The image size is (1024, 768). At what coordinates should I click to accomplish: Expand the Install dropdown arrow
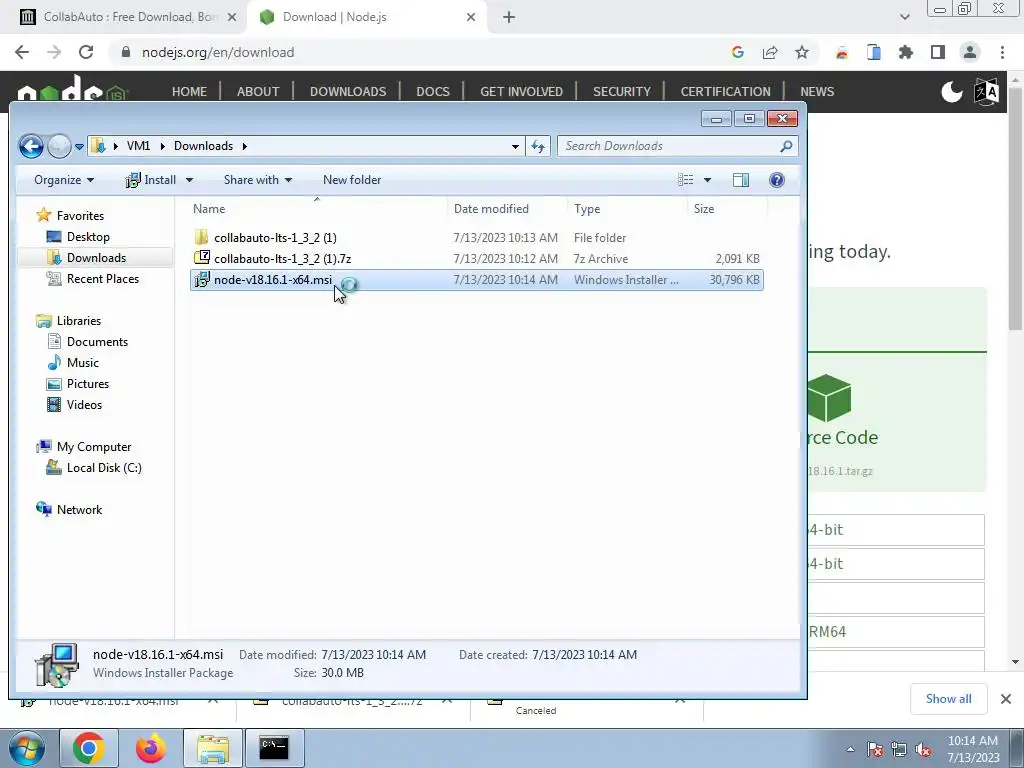(x=189, y=180)
